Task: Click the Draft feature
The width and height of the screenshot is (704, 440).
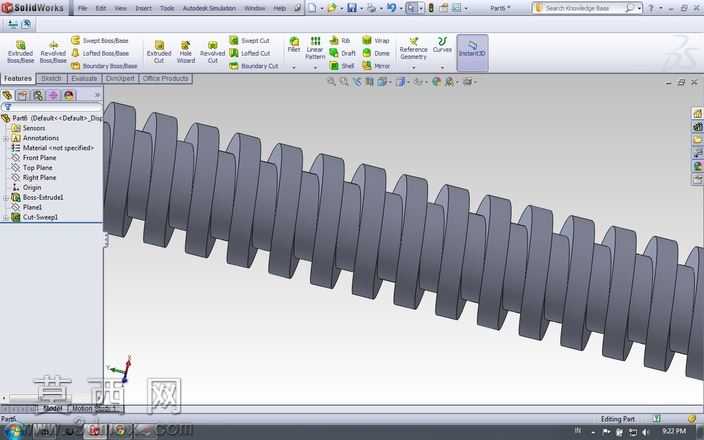Action: pyautogui.click(x=343, y=53)
